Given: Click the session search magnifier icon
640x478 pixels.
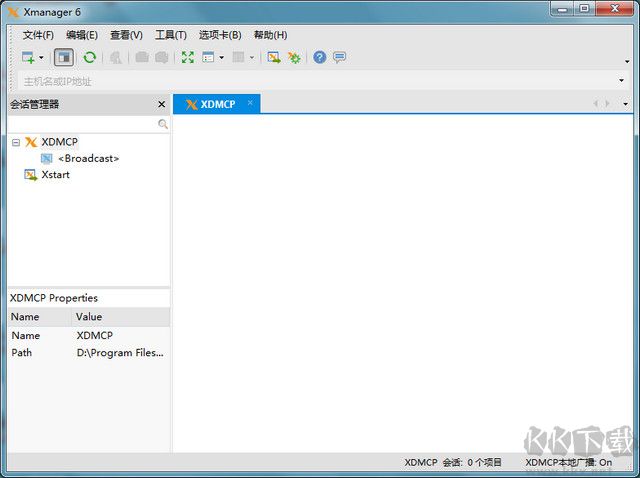Looking at the screenshot, I should tap(163, 124).
